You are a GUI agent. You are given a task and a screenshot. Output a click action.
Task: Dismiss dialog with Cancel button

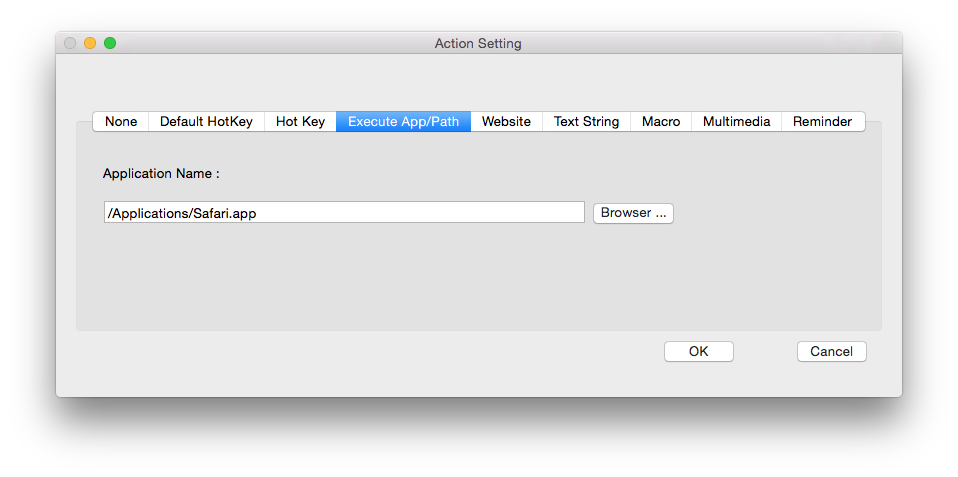point(831,351)
